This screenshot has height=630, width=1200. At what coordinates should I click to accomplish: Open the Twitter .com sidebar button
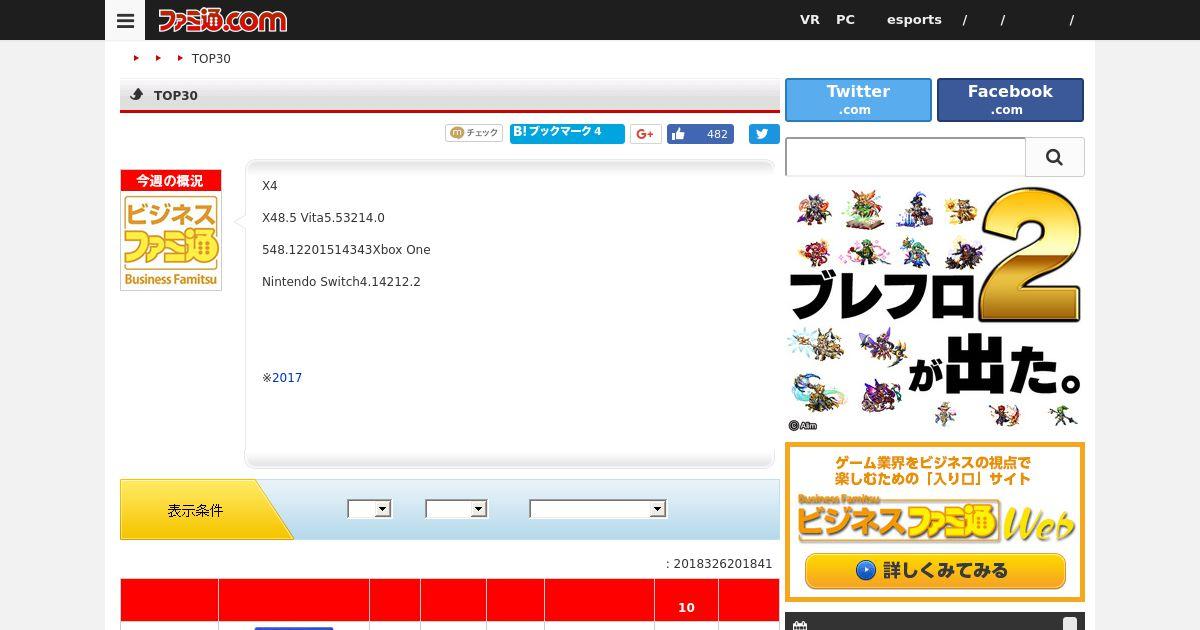(x=858, y=100)
